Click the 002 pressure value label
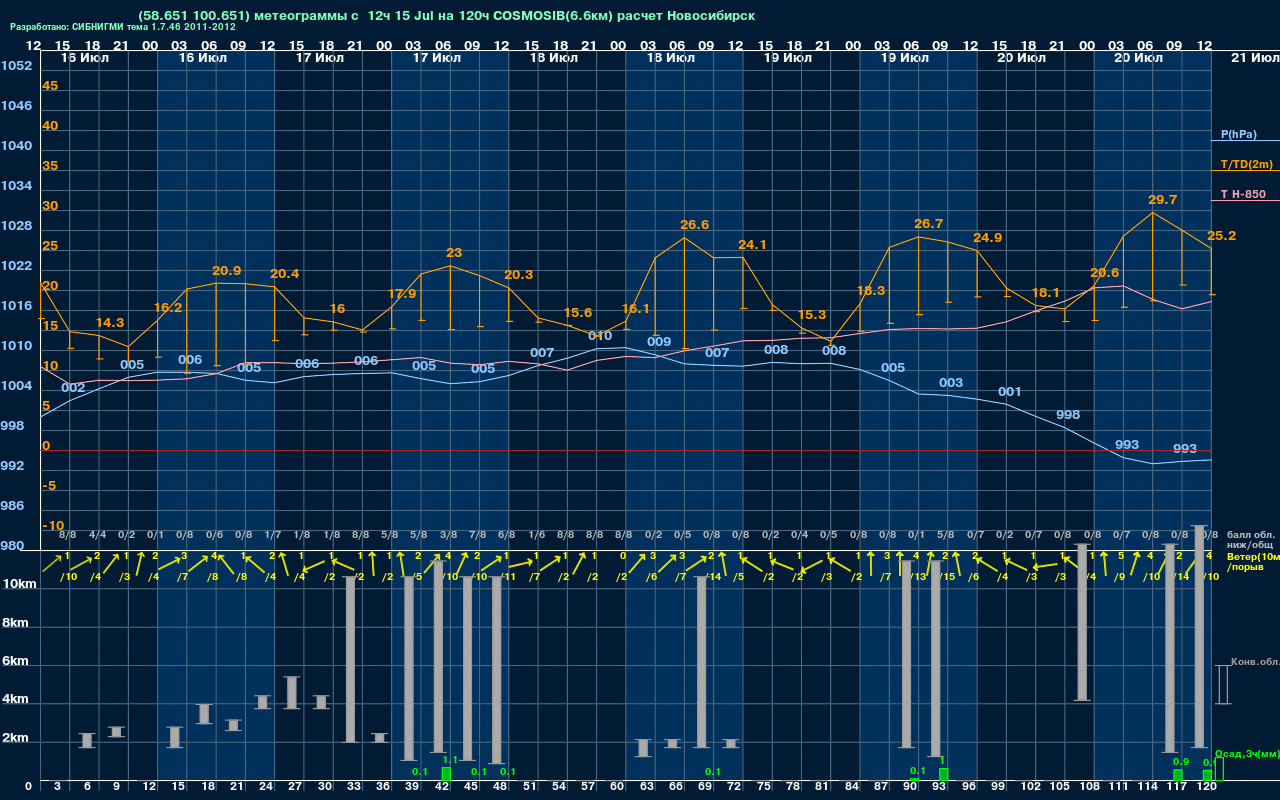 (73, 388)
